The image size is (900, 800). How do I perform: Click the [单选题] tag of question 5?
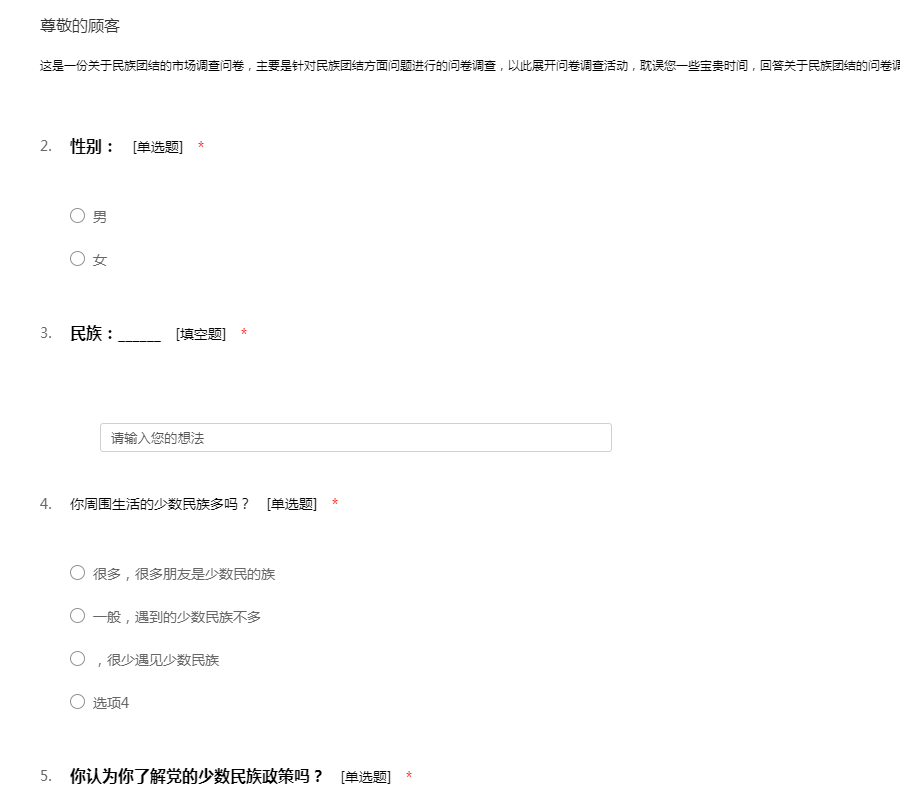[365, 777]
